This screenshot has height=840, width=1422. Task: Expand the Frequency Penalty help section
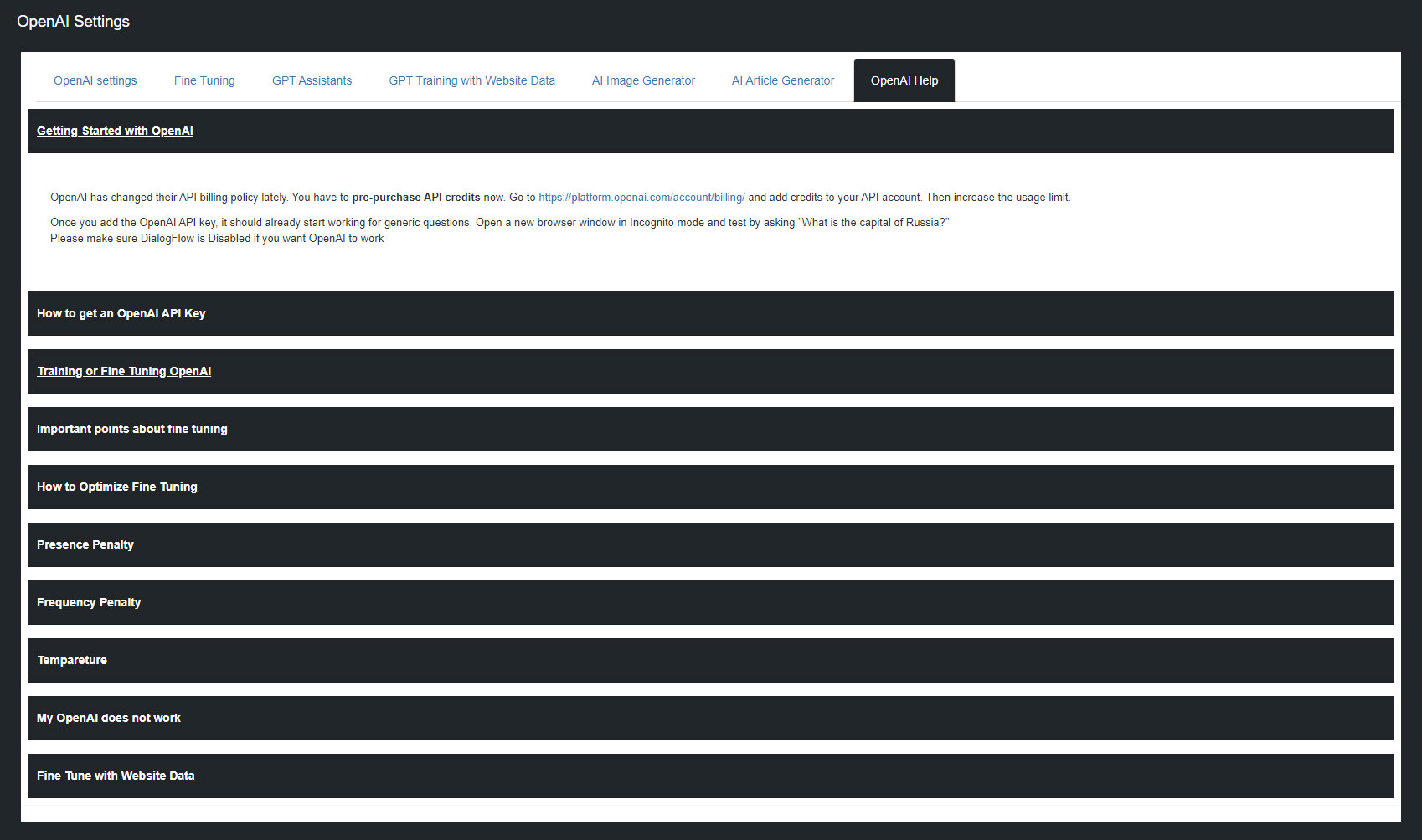point(711,602)
